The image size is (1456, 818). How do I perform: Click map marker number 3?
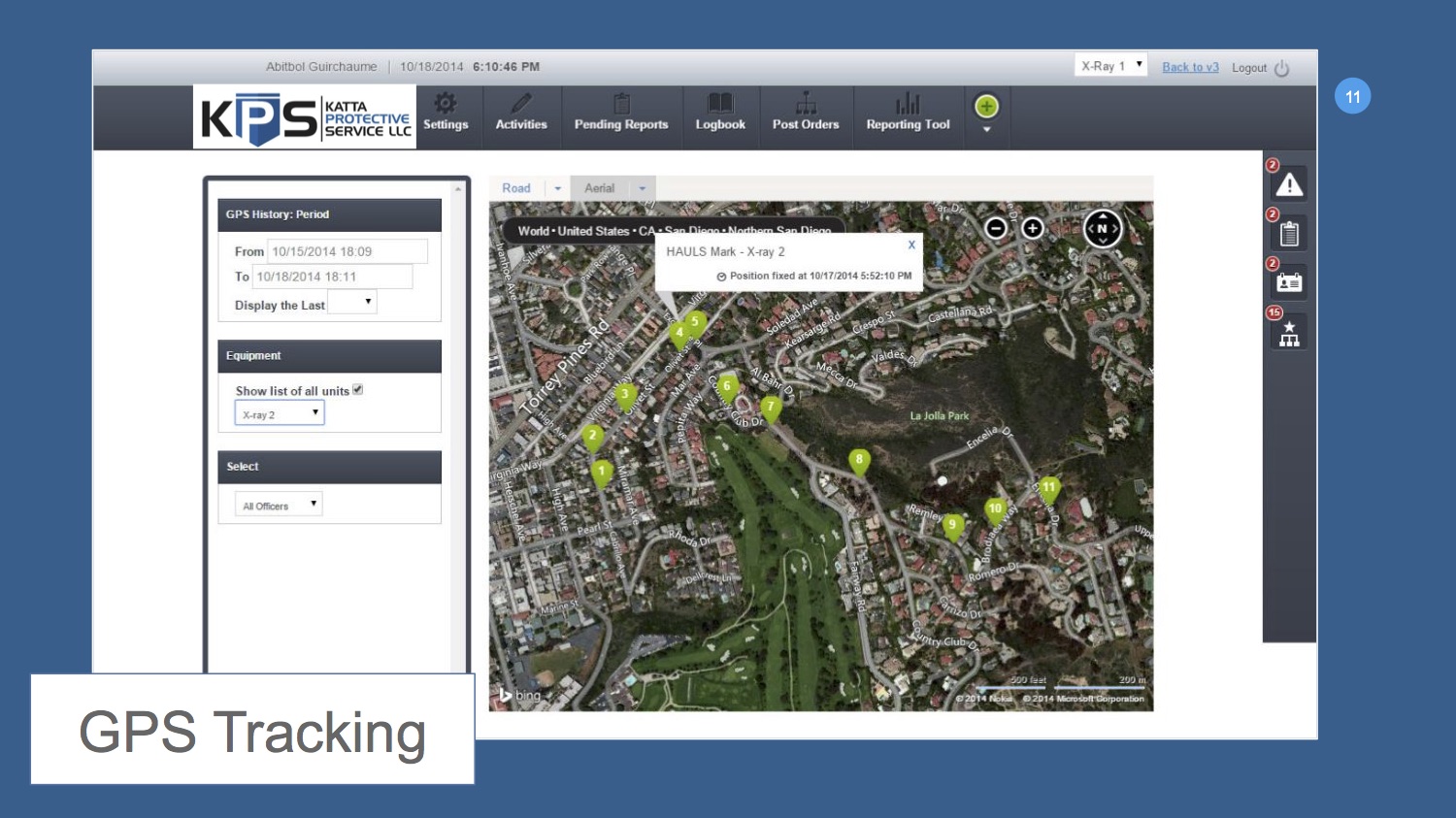pyautogui.click(x=625, y=396)
